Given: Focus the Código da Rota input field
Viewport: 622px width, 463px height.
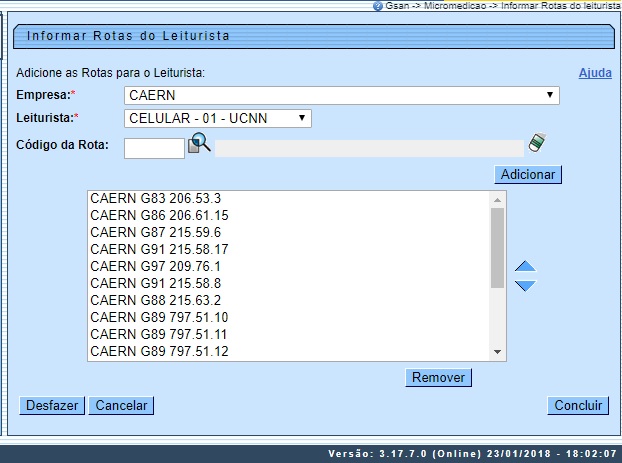Looking at the screenshot, I should (155, 148).
